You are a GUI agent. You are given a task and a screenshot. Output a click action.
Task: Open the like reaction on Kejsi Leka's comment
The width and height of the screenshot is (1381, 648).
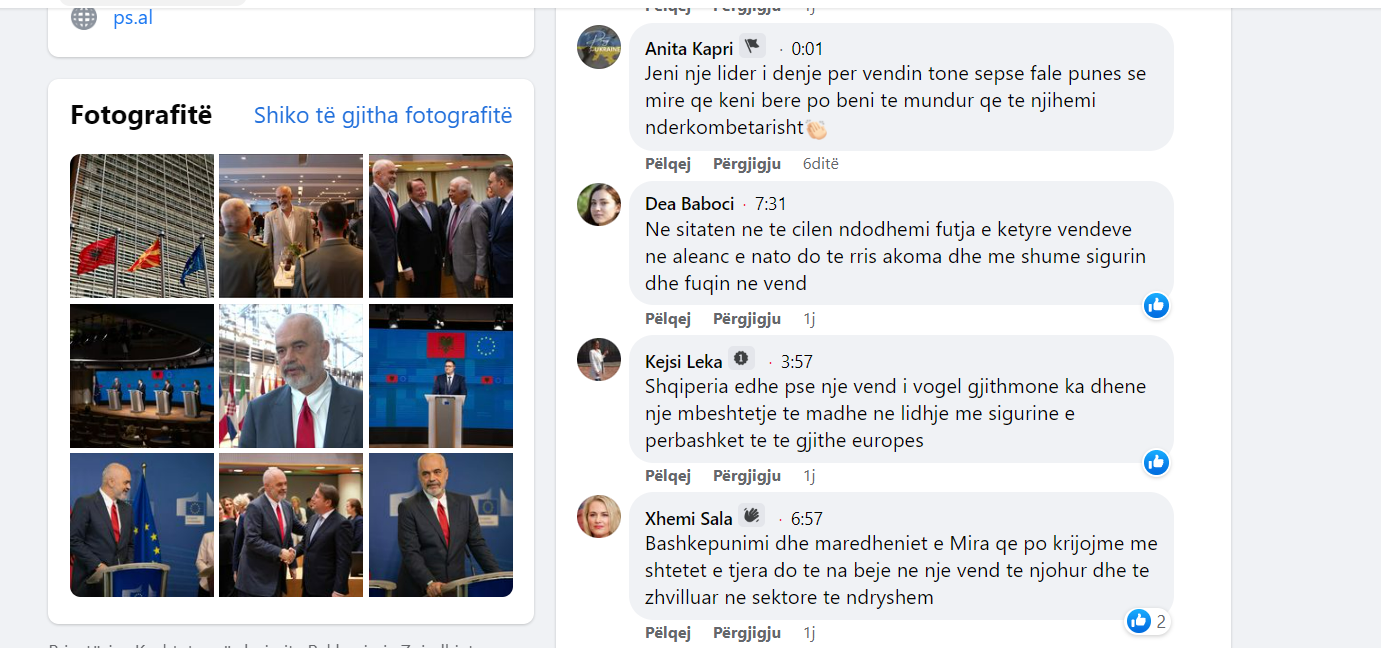coord(1156,462)
